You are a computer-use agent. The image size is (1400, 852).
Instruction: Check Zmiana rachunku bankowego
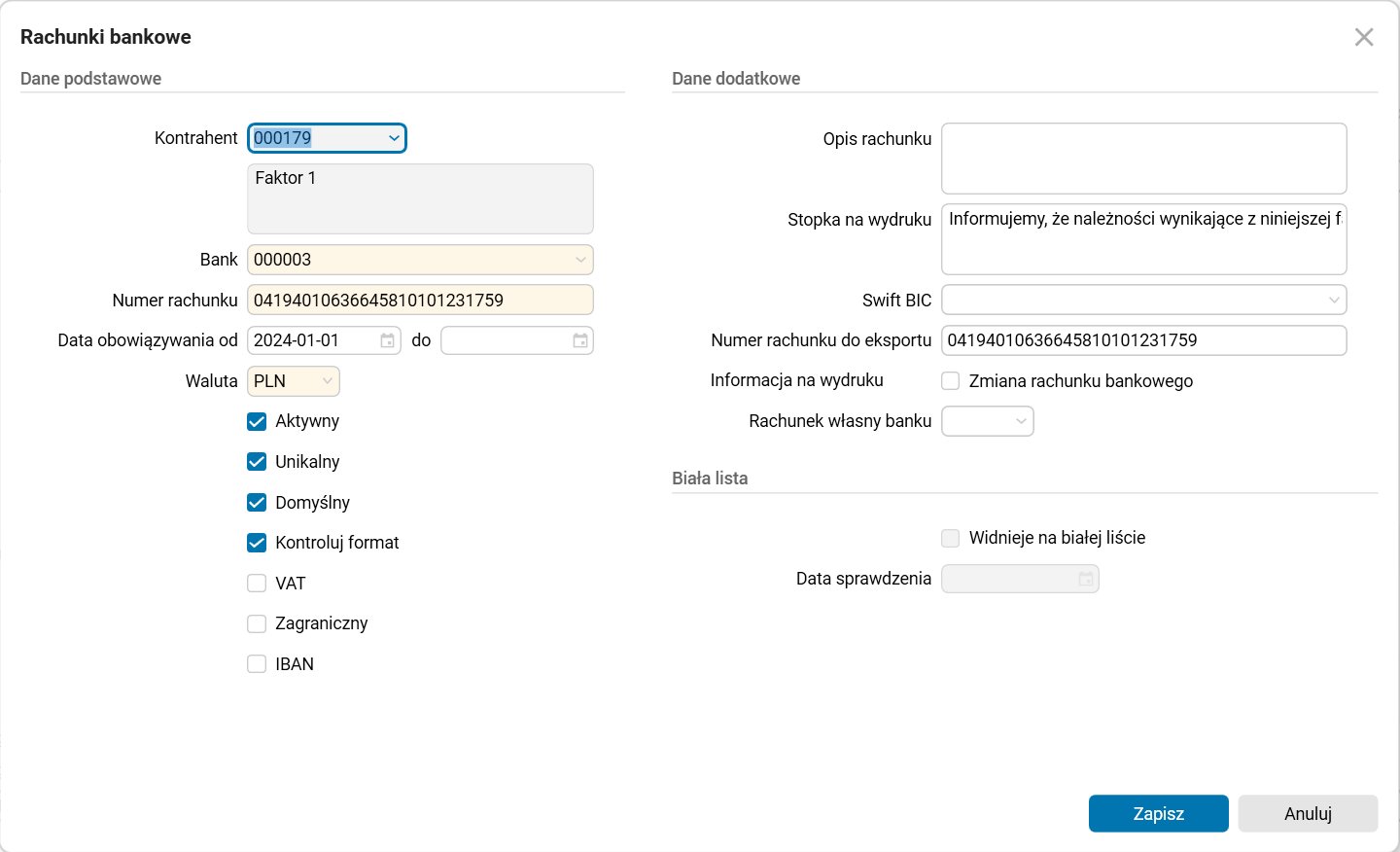tap(951, 381)
